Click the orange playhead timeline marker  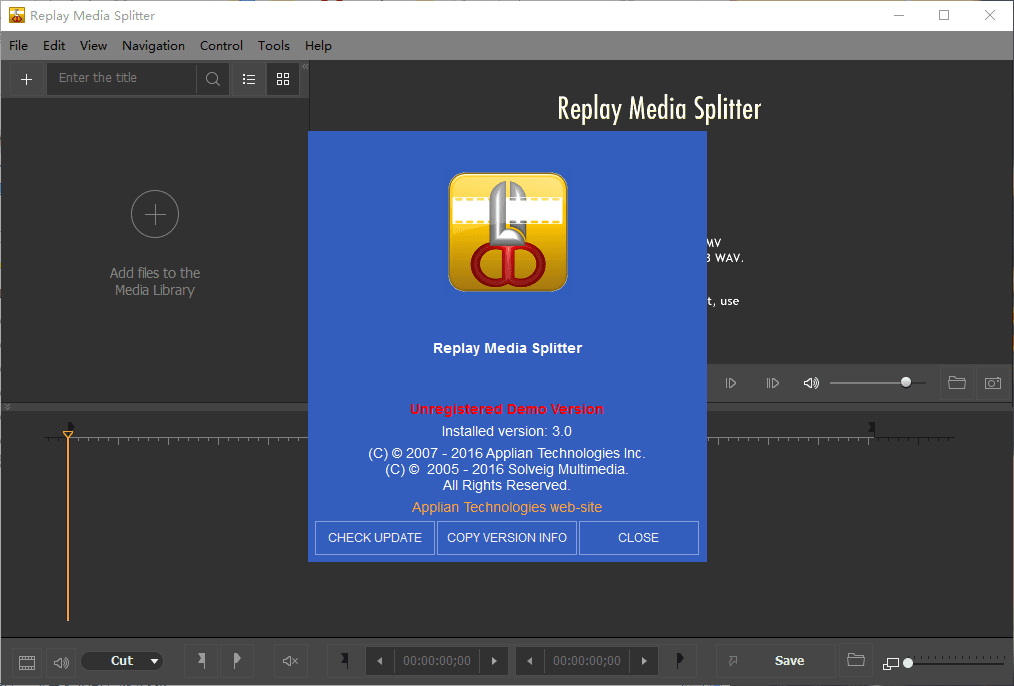[x=68, y=434]
